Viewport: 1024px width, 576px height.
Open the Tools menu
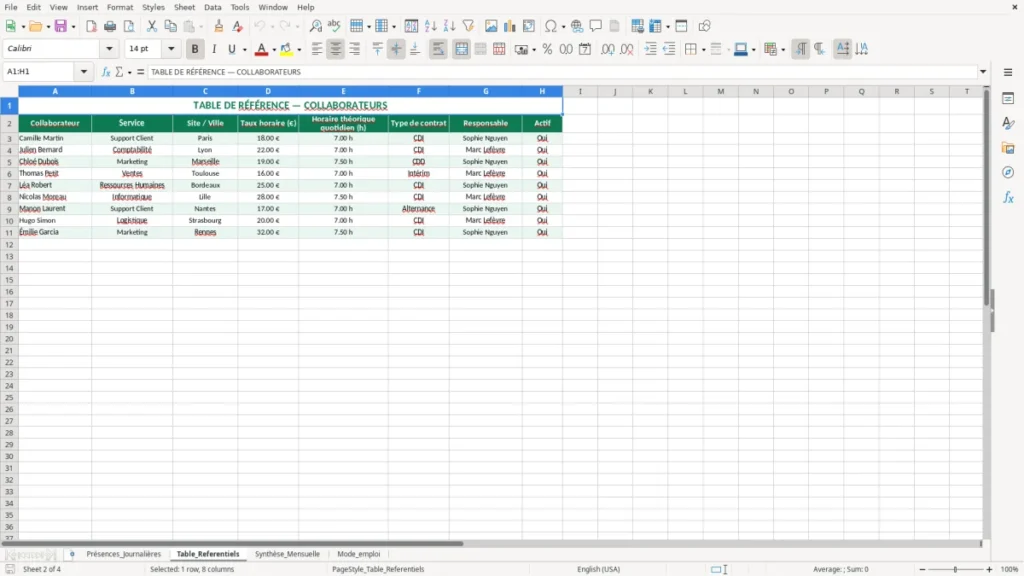240,7
